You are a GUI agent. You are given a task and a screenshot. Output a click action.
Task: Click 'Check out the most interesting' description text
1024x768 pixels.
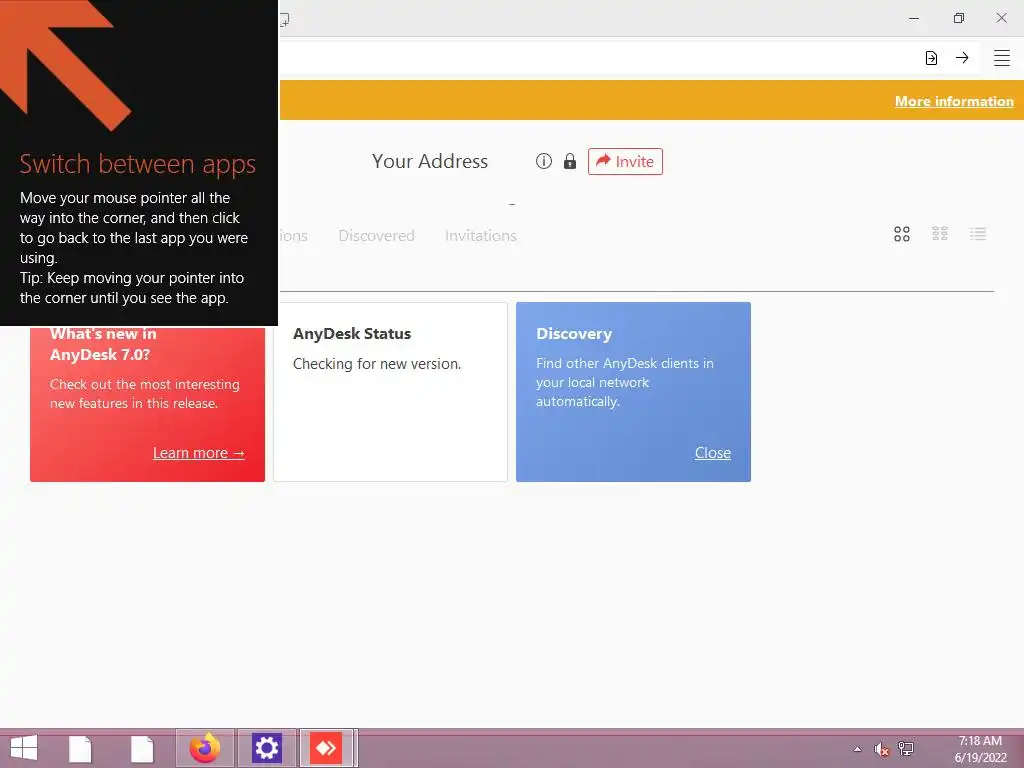(x=144, y=394)
